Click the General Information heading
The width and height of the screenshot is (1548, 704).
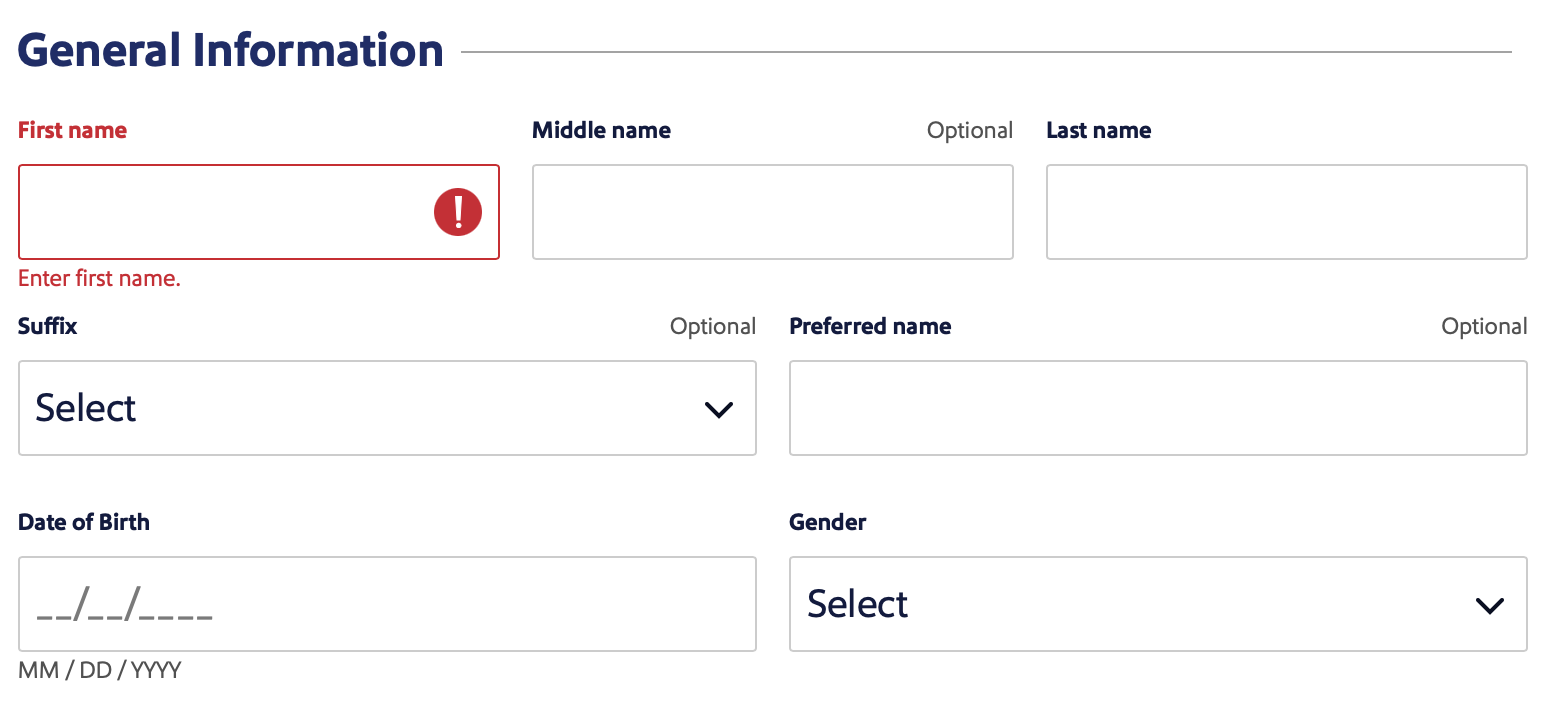pos(231,50)
